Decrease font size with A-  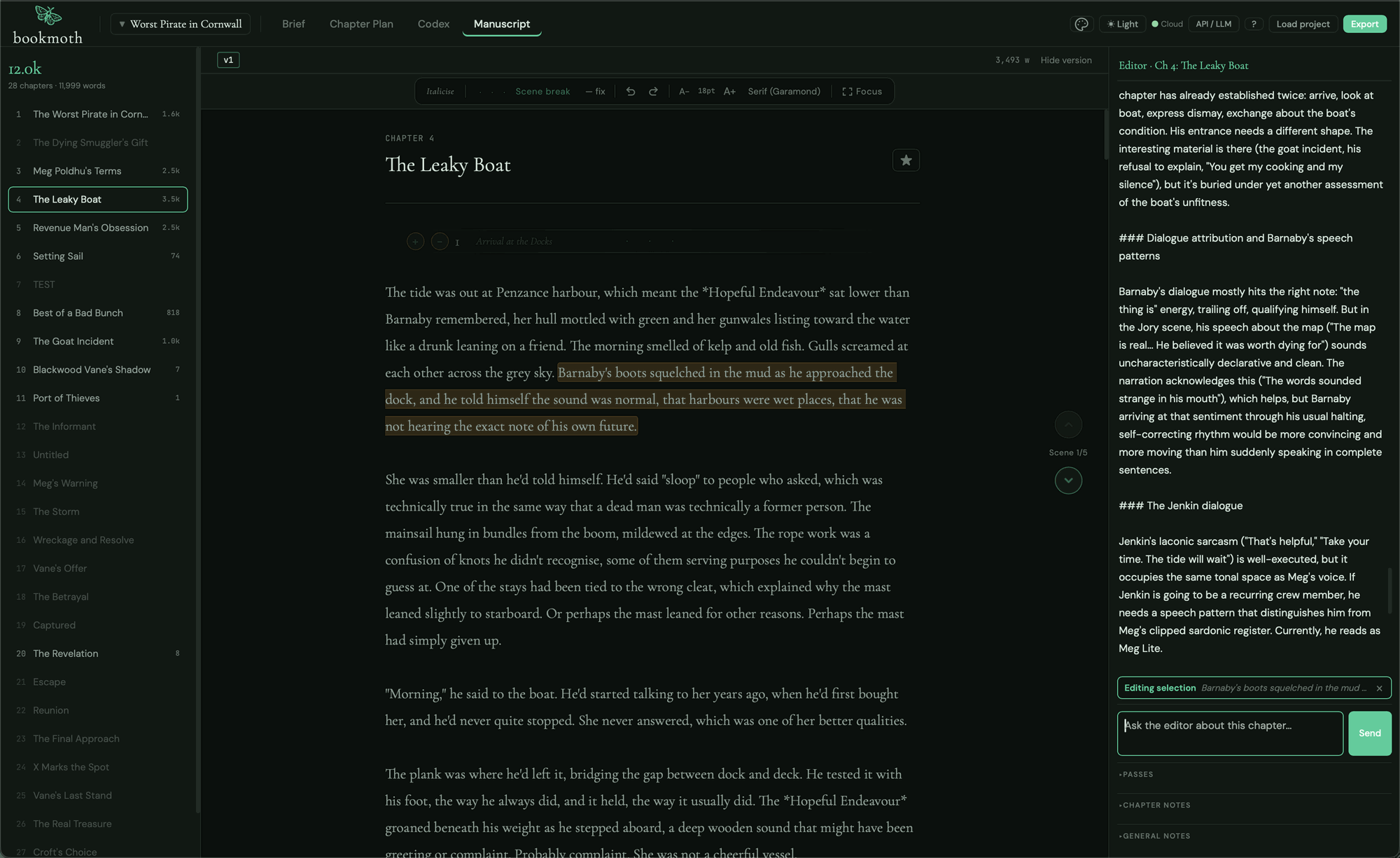tap(684, 91)
